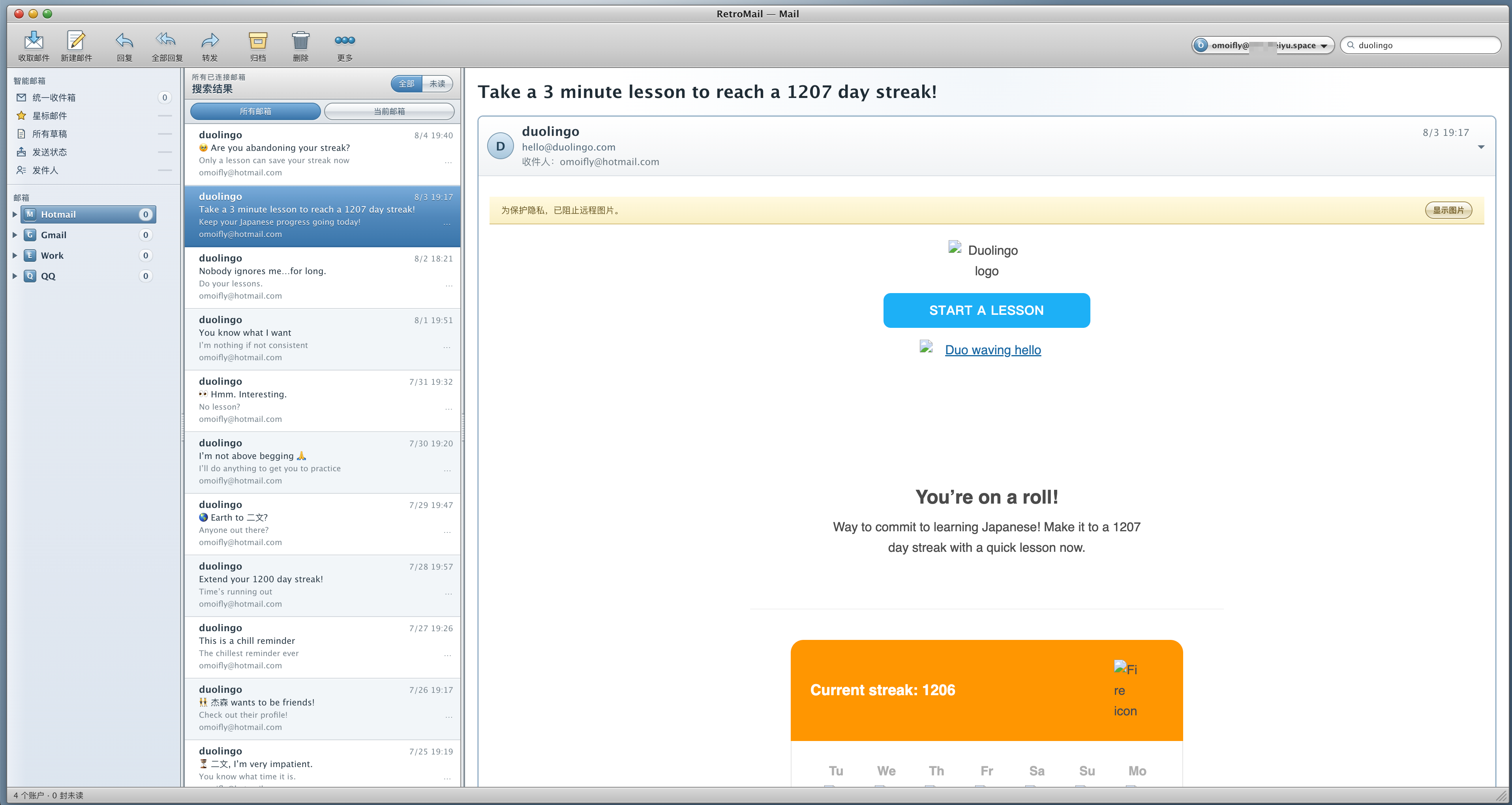The image size is (1512, 805).
Task: Switch search scope to 当前邮箱
Action: coord(389,111)
